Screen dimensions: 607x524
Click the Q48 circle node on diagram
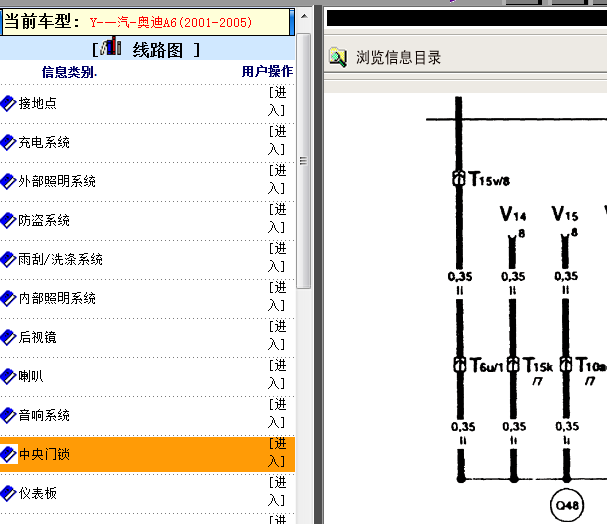coord(567,505)
